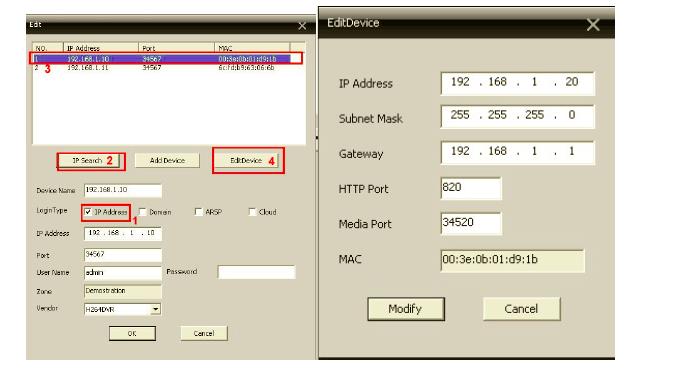Click the NO. column header
The image size is (679, 373).
coord(48,48)
